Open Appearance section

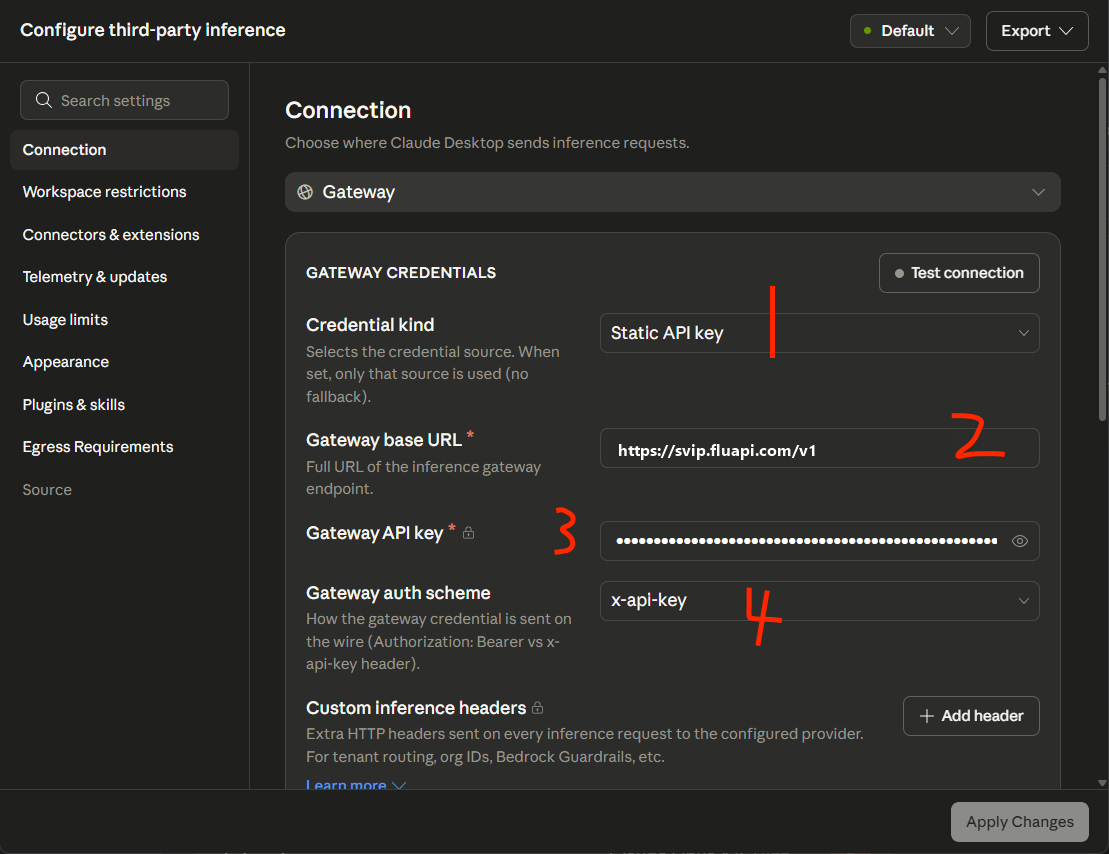point(66,362)
